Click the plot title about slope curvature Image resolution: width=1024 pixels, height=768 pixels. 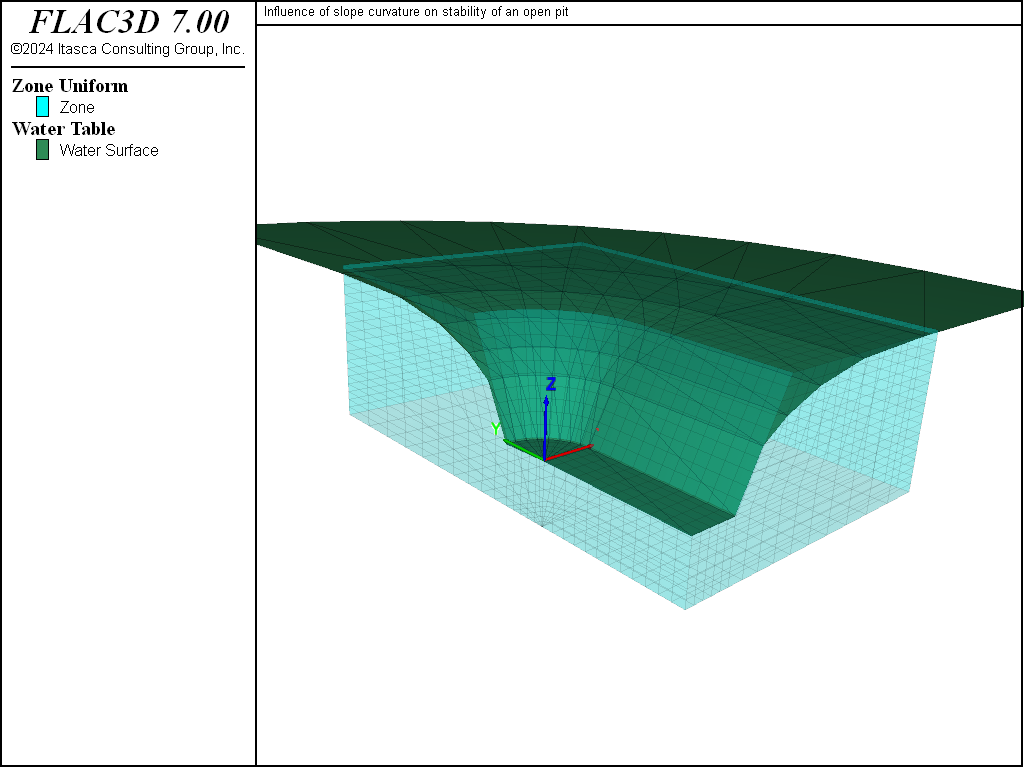pos(416,12)
